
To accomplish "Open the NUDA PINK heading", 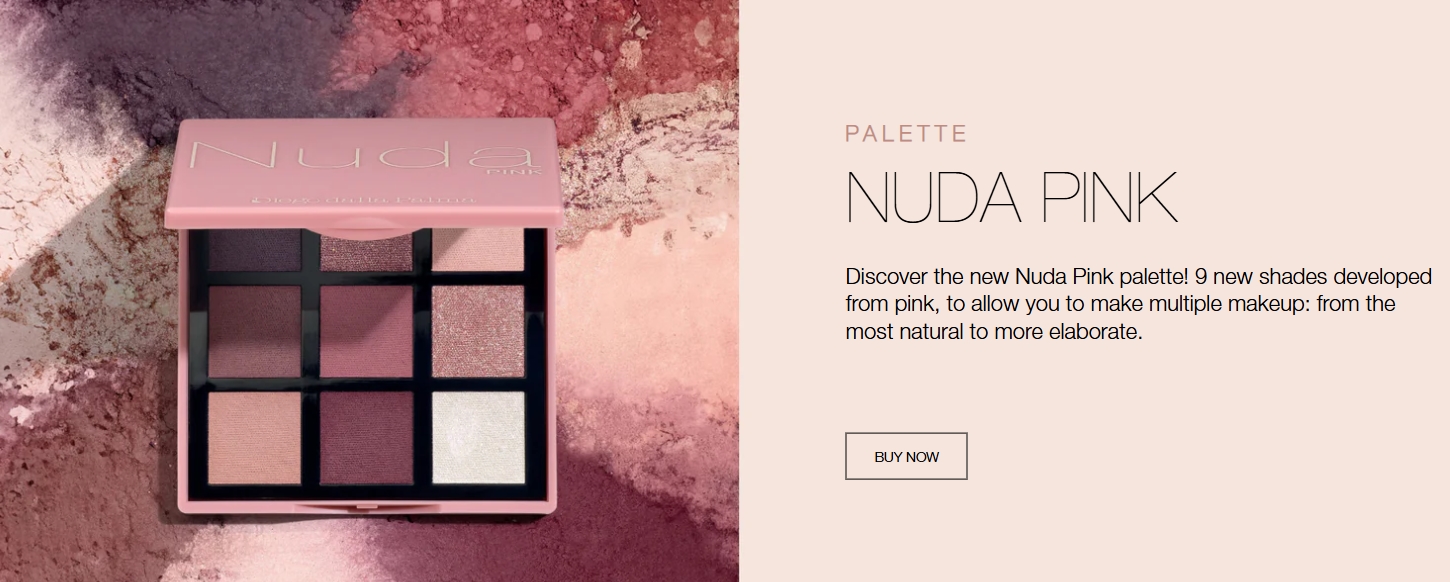I will 1011,198.
